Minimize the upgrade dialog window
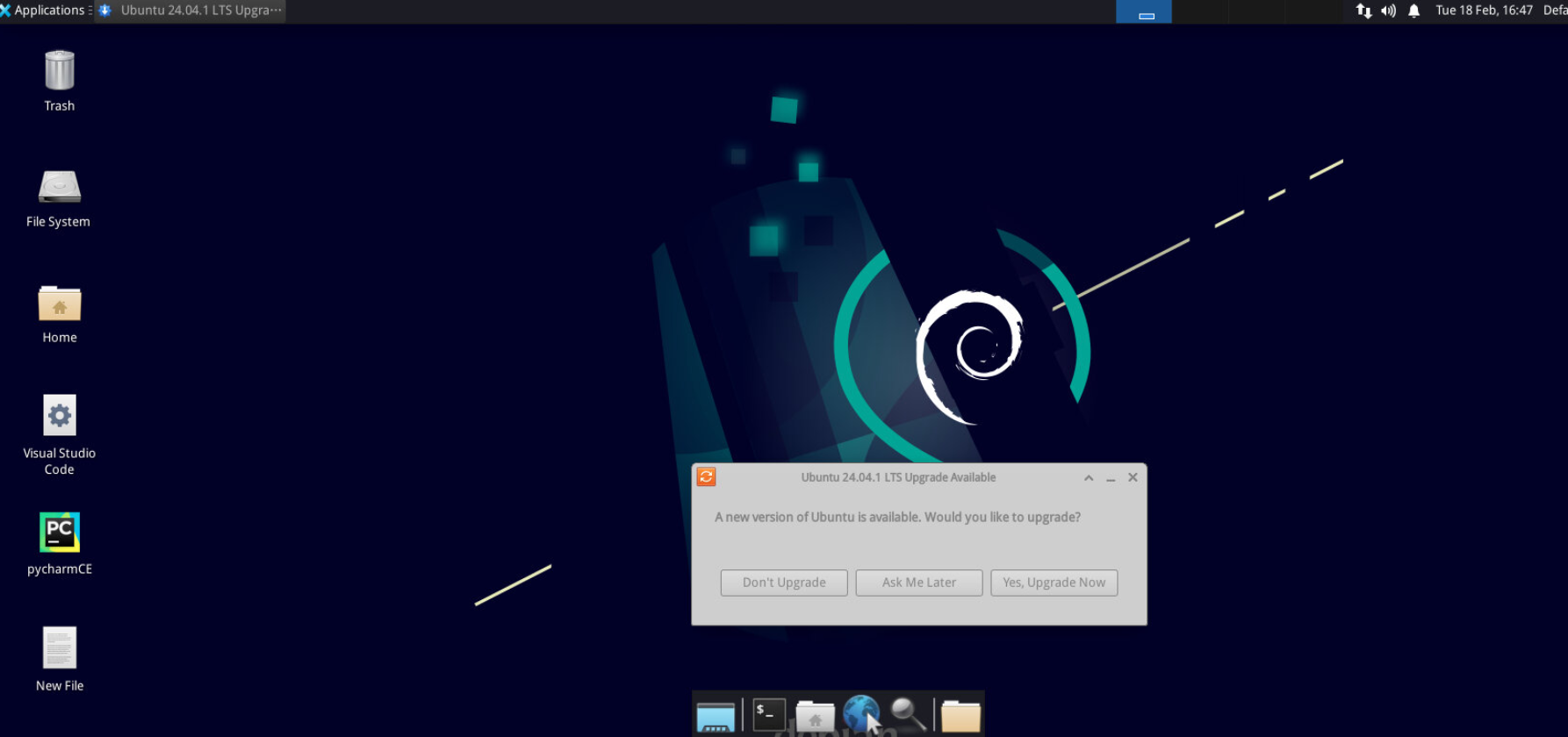 1111,477
